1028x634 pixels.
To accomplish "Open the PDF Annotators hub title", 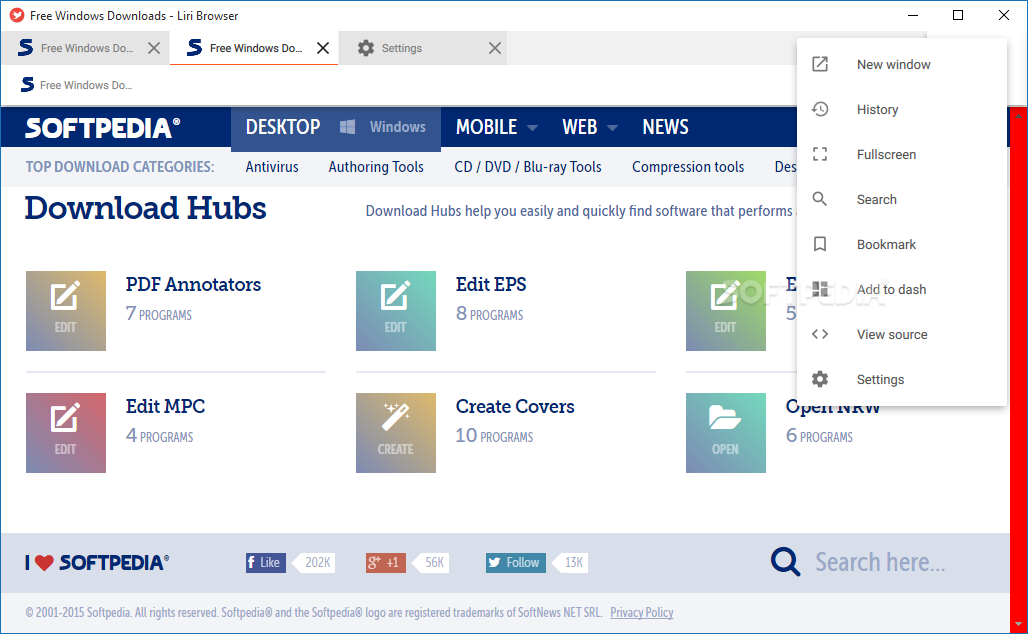I will 193,284.
